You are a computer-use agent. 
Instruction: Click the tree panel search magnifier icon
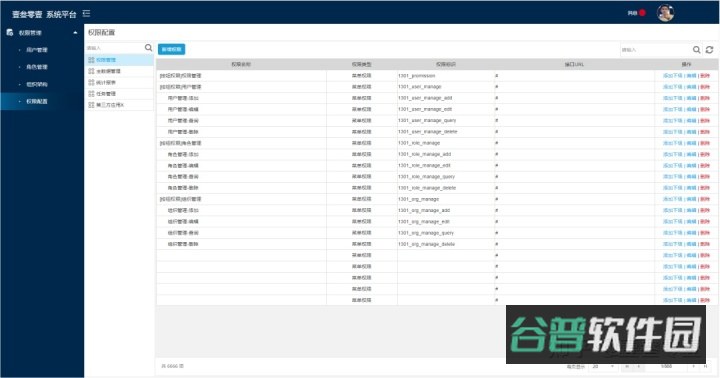(x=148, y=48)
